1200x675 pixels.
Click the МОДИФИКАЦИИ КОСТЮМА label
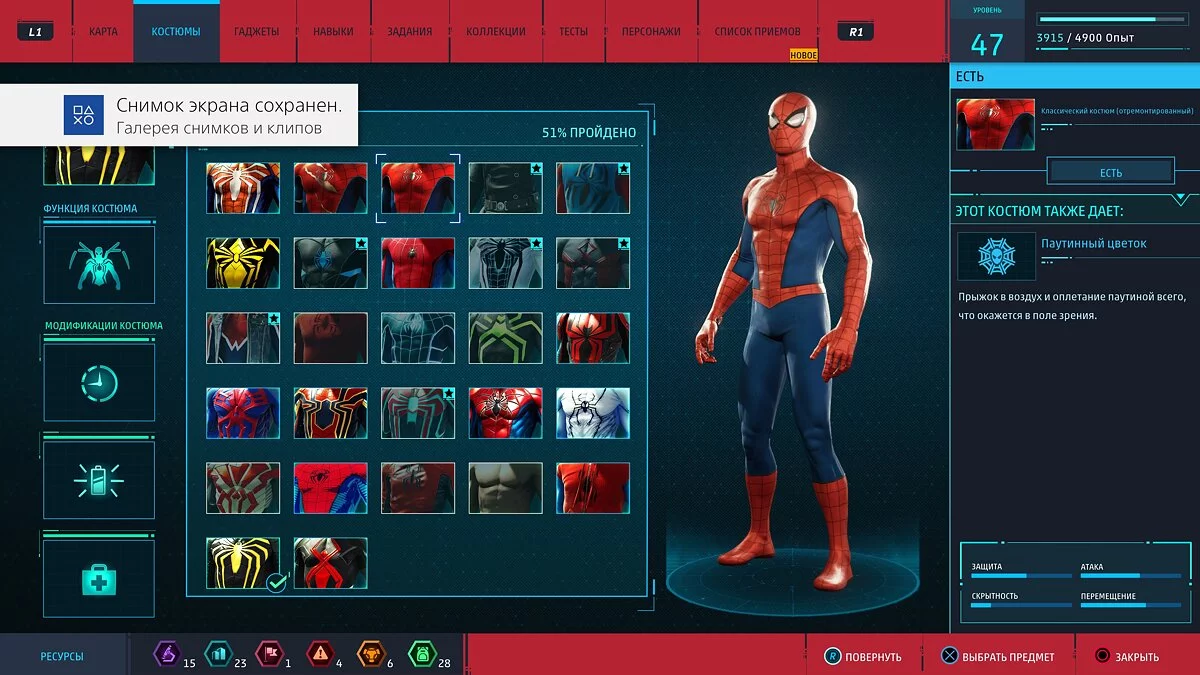click(103, 326)
